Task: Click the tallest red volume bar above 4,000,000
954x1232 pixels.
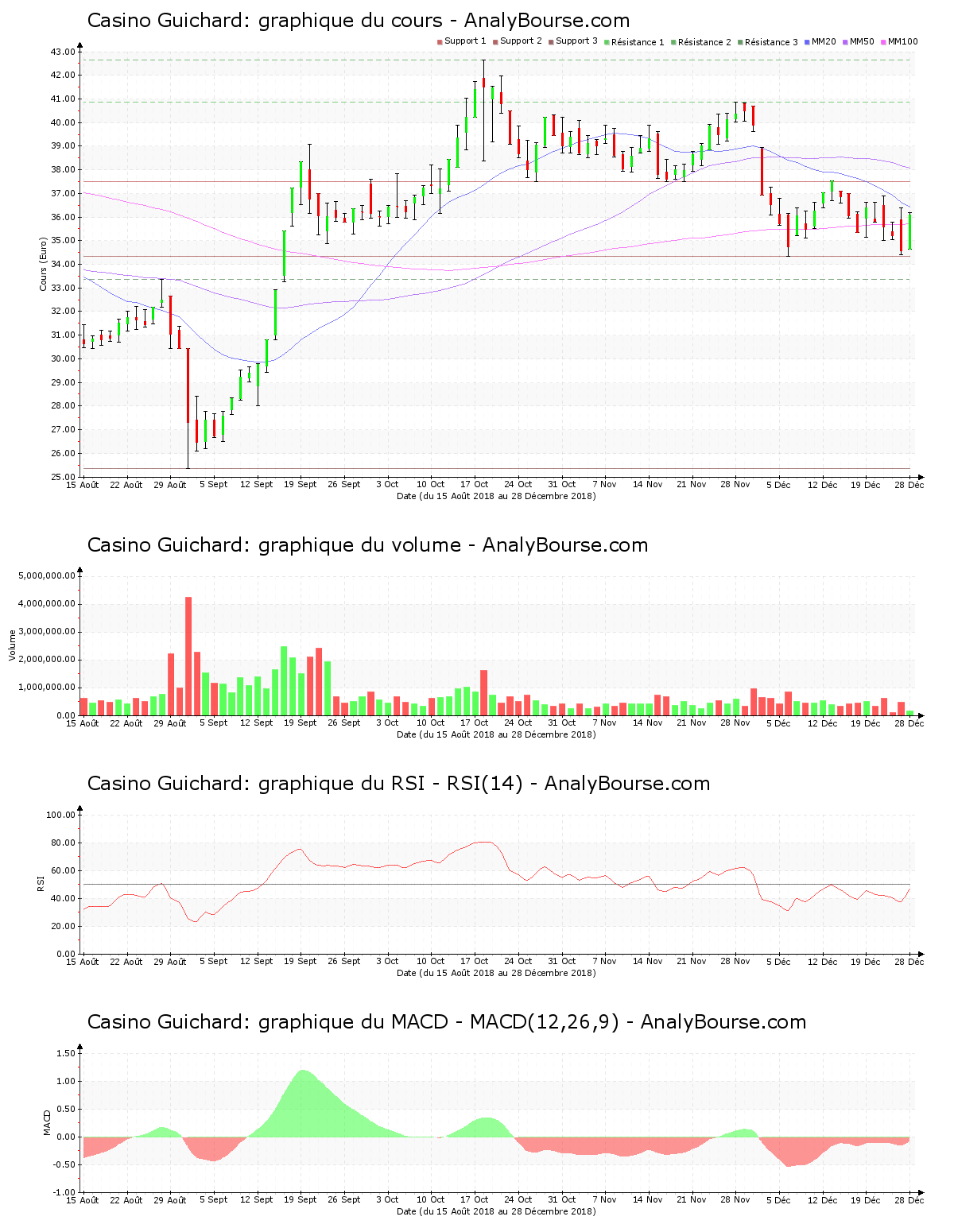Action: coord(188,656)
